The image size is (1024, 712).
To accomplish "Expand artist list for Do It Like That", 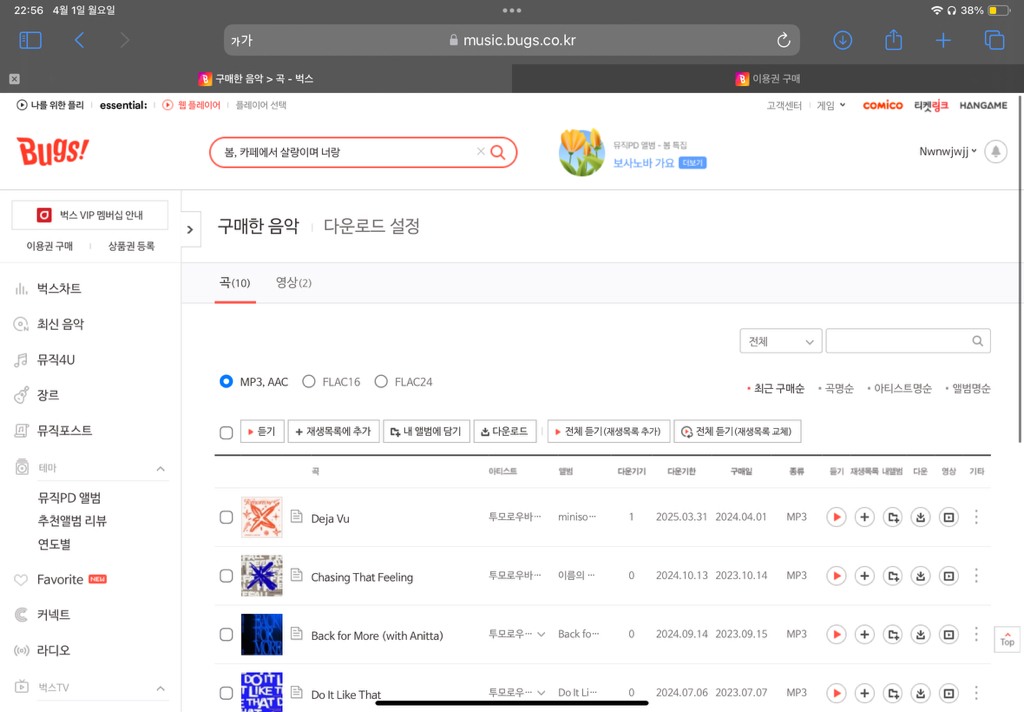I will pyautogui.click(x=541, y=692).
